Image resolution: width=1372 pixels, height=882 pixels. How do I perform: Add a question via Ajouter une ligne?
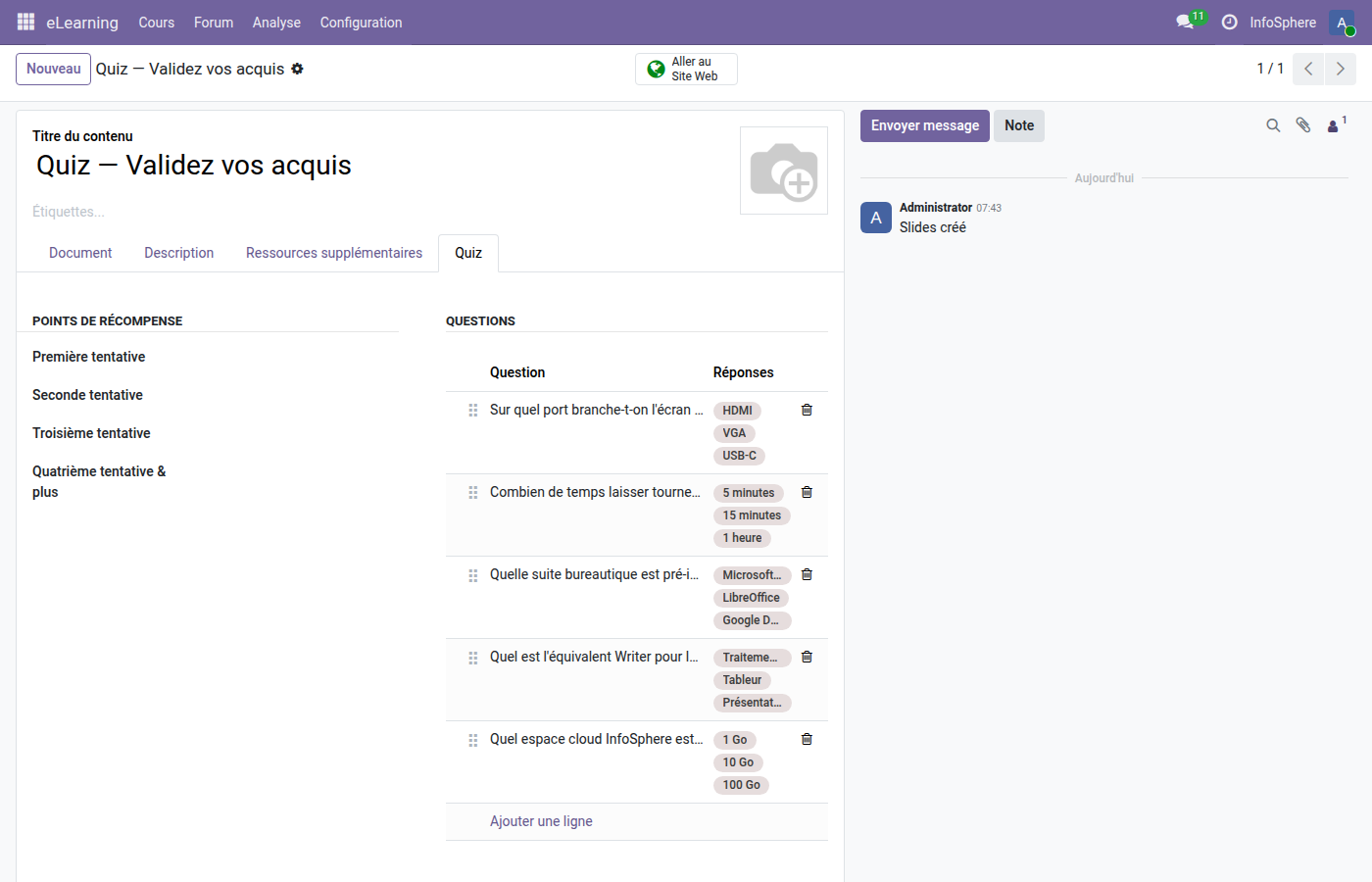click(x=541, y=821)
